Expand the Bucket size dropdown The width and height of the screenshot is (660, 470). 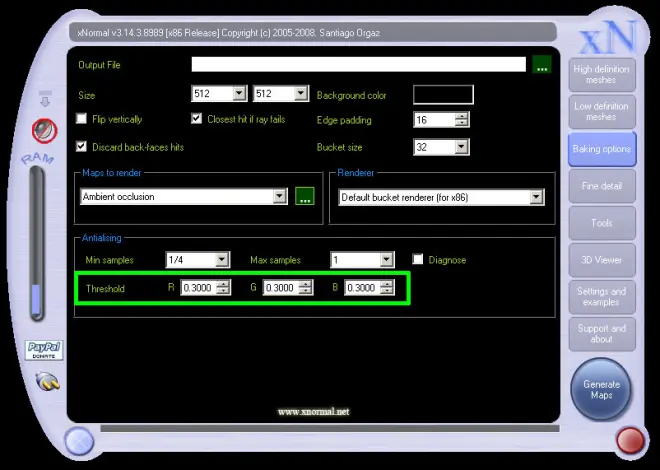pos(461,147)
